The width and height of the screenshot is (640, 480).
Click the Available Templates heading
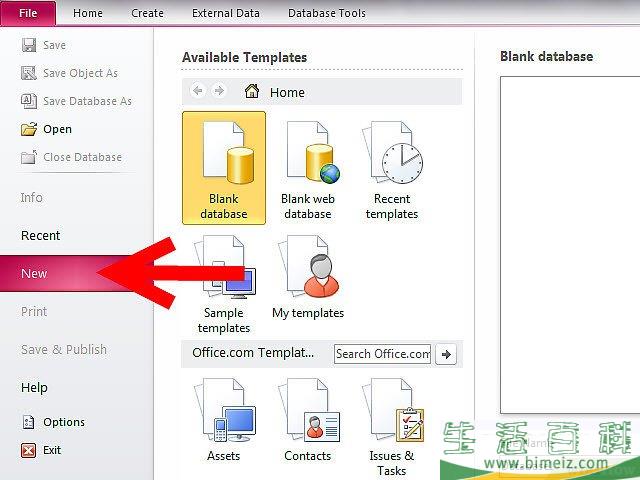click(244, 58)
